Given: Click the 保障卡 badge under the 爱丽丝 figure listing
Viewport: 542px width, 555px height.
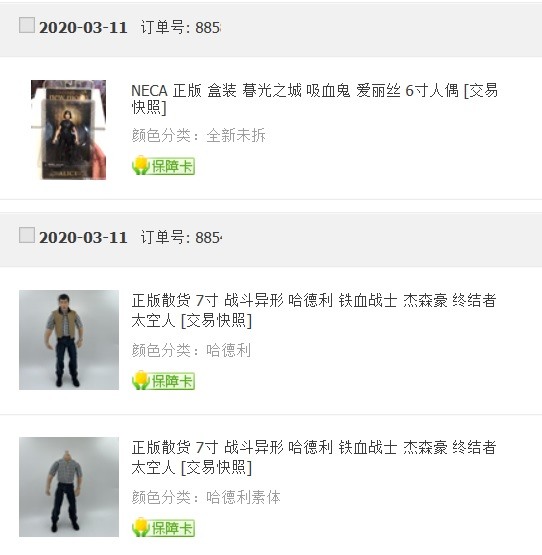Looking at the screenshot, I should [163, 166].
